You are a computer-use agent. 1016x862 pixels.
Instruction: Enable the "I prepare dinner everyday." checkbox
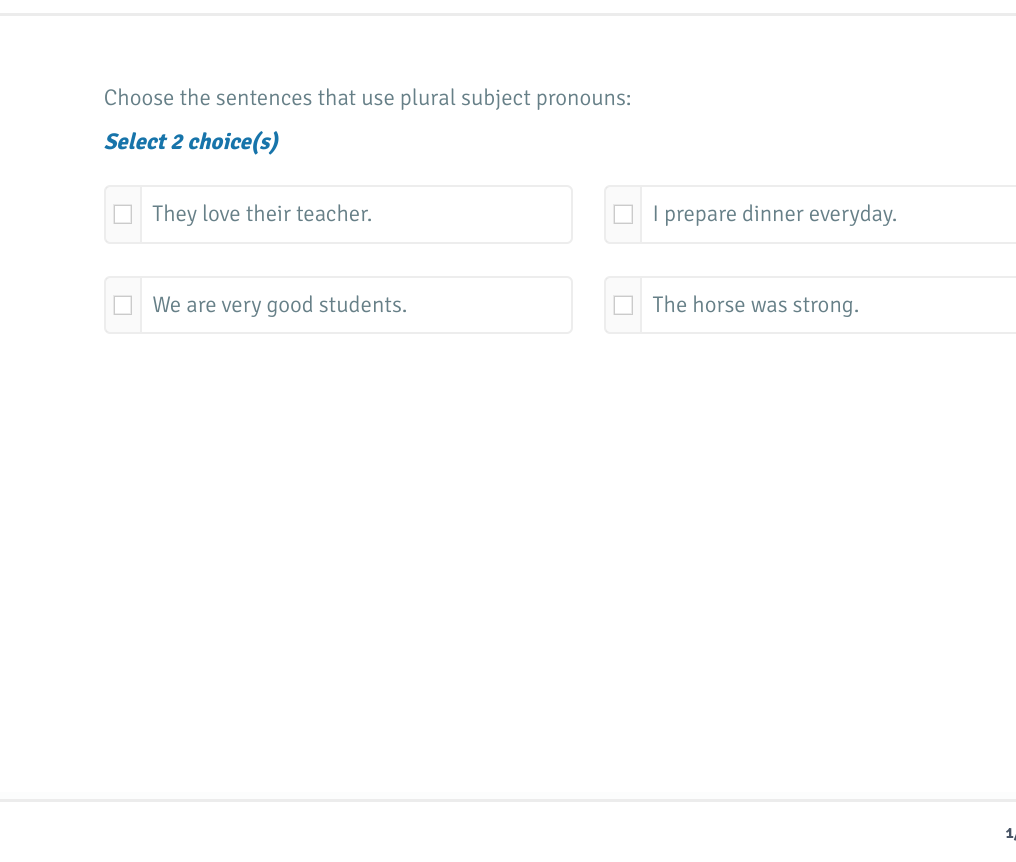tap(623, 214)
